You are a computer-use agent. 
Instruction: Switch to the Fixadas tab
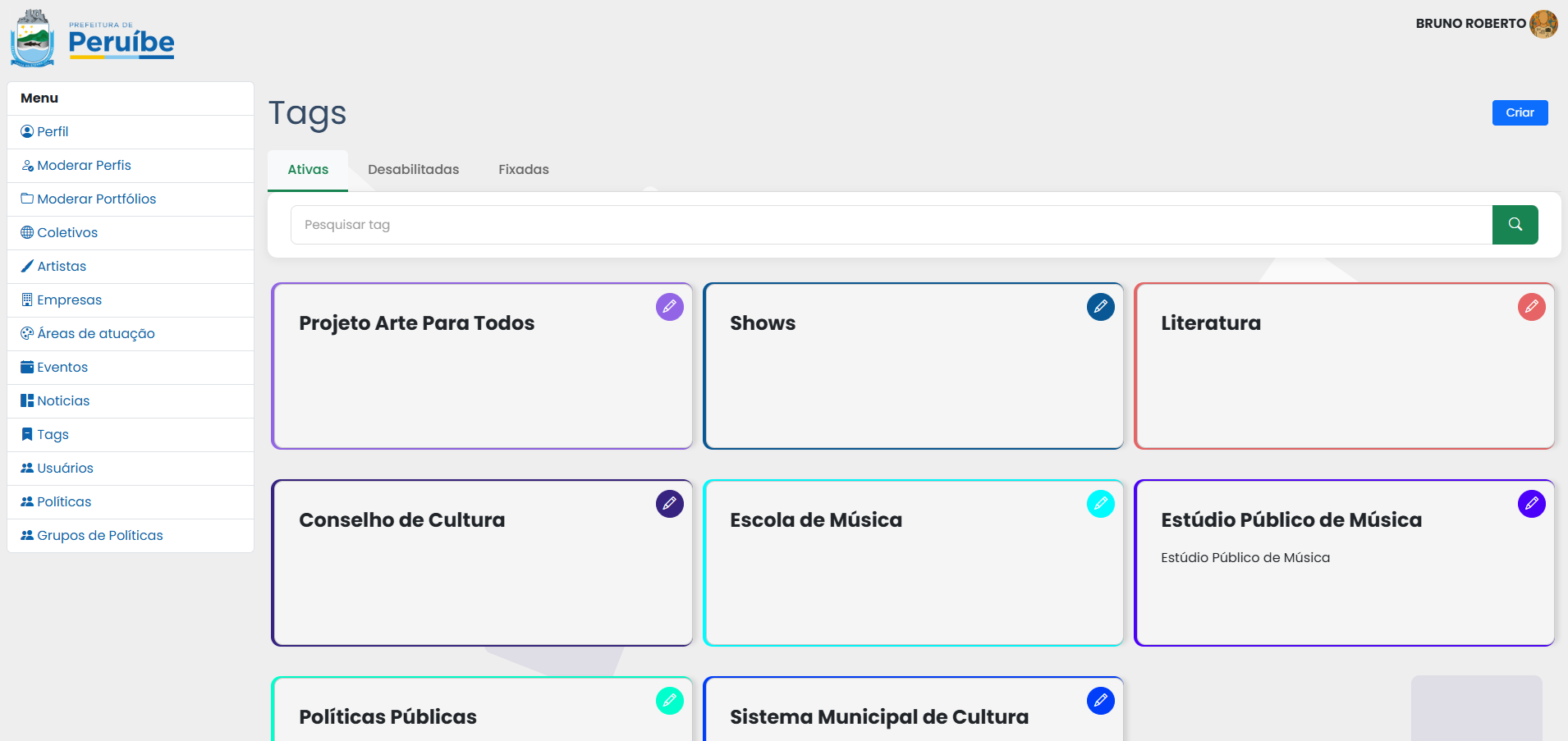point(524,170)
